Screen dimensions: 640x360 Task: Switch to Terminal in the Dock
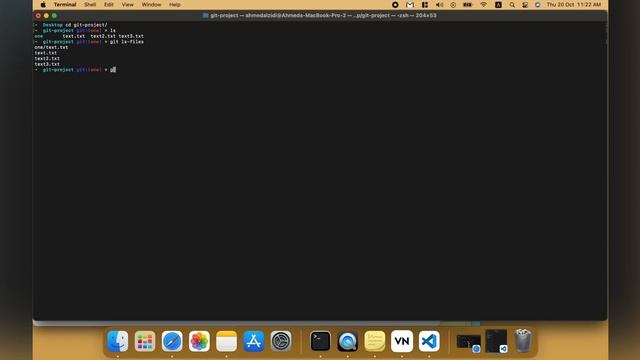coord(320,341)
